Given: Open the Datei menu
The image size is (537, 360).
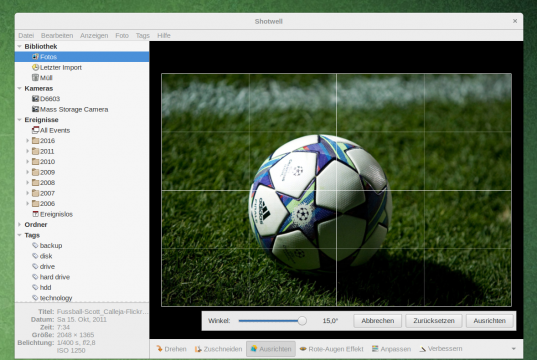Looking at the screenshot, I should (26, 36).
